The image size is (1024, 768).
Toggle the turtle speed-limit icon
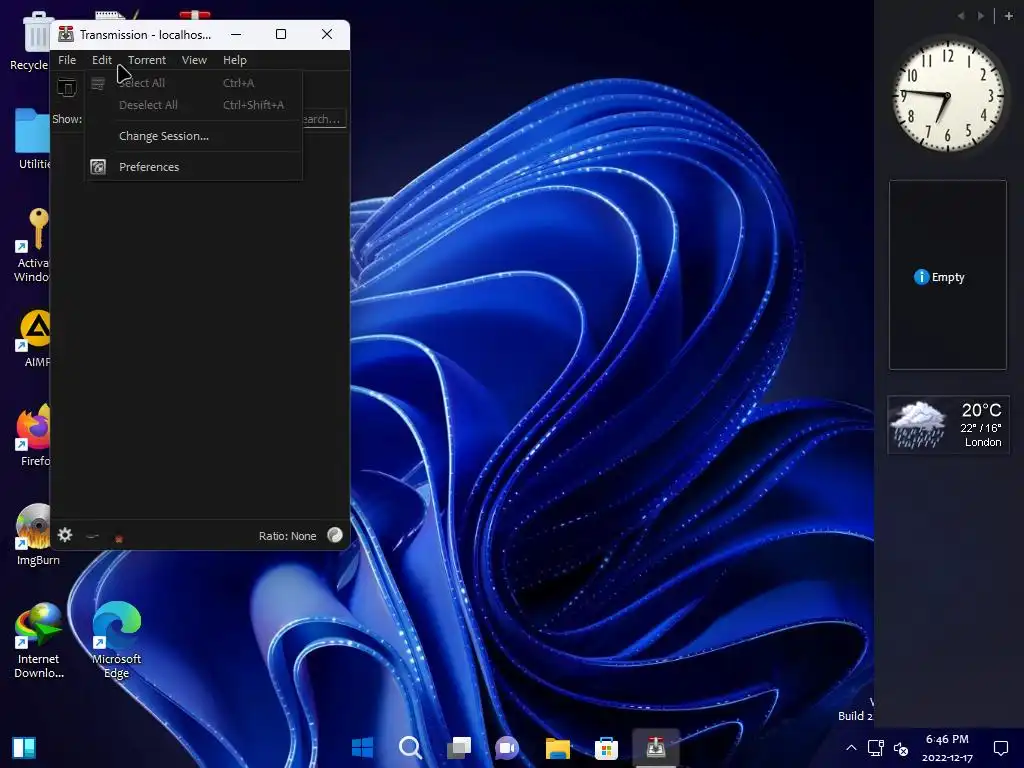[92, 536]
